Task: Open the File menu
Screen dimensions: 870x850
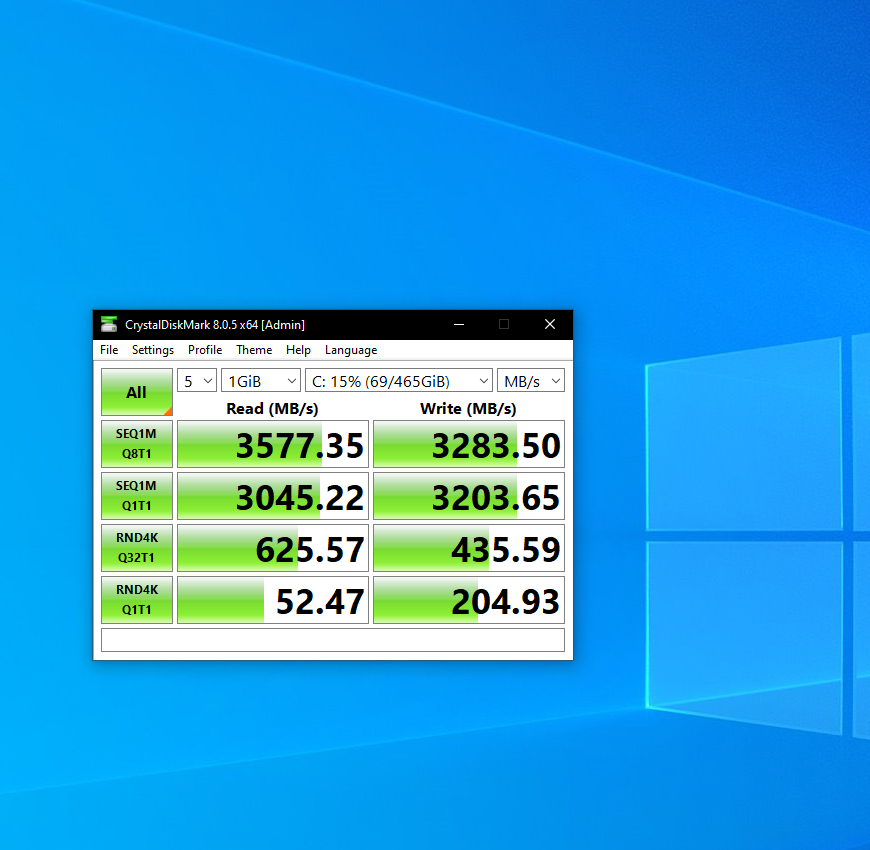Action: point(109,350)
